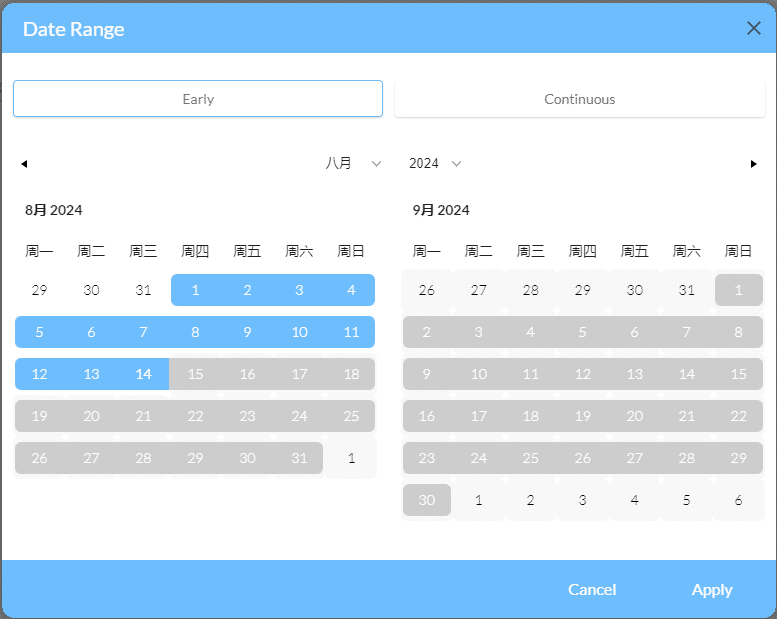777x619 pixels.
Task: Click October 6 in the September calendar
Action: click(738, 500)
